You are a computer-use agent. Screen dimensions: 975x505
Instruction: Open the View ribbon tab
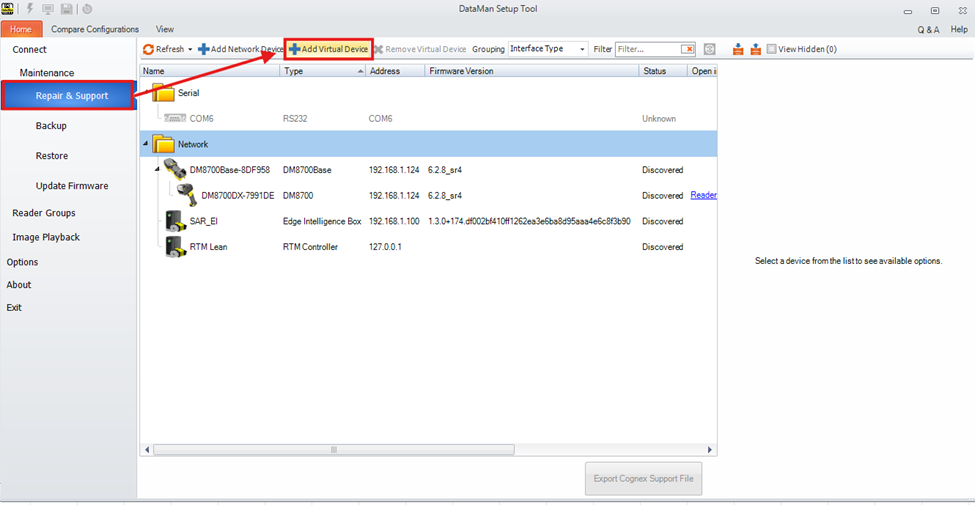[x=165, y=29]
